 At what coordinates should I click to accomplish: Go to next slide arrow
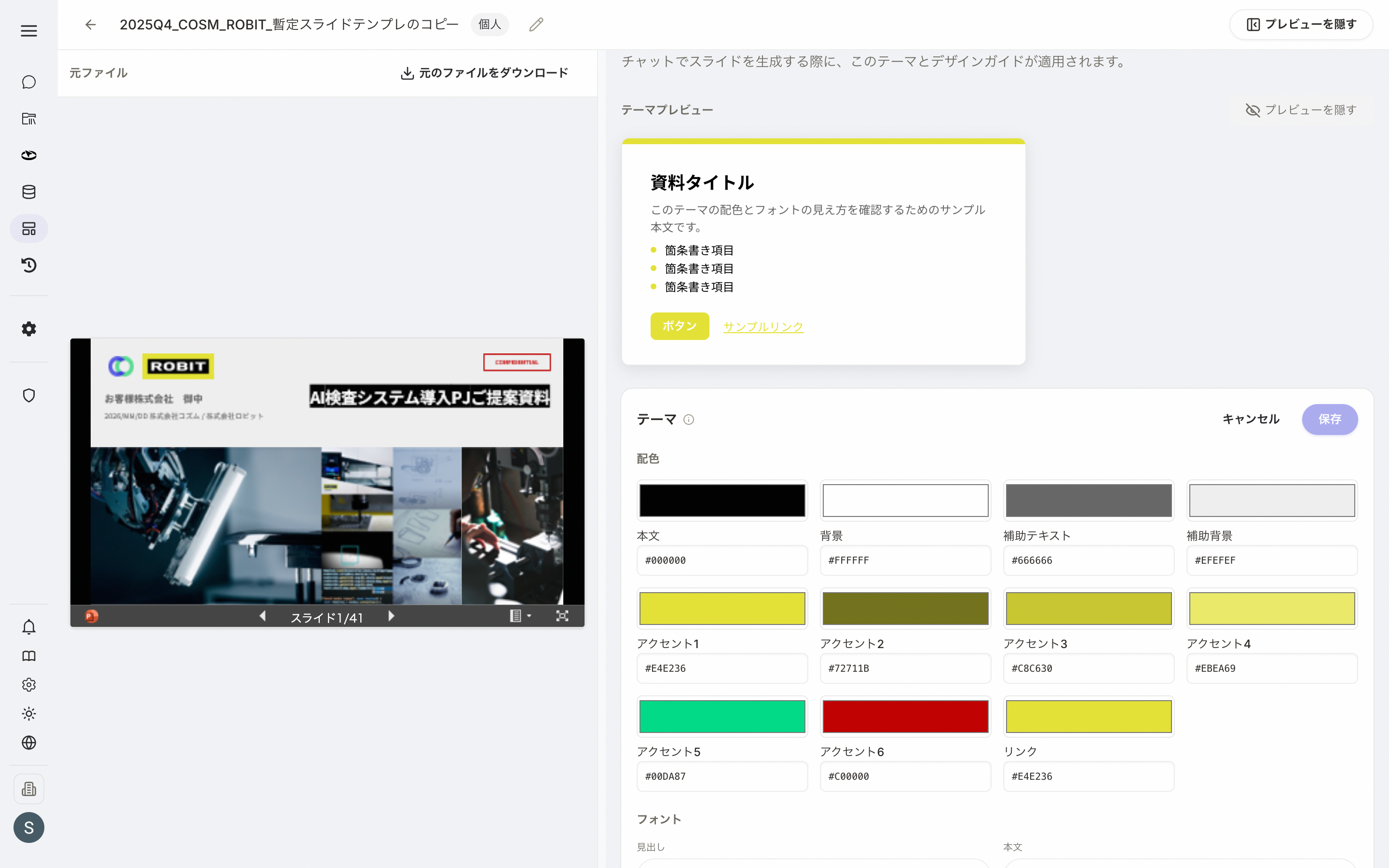(391, 617)
